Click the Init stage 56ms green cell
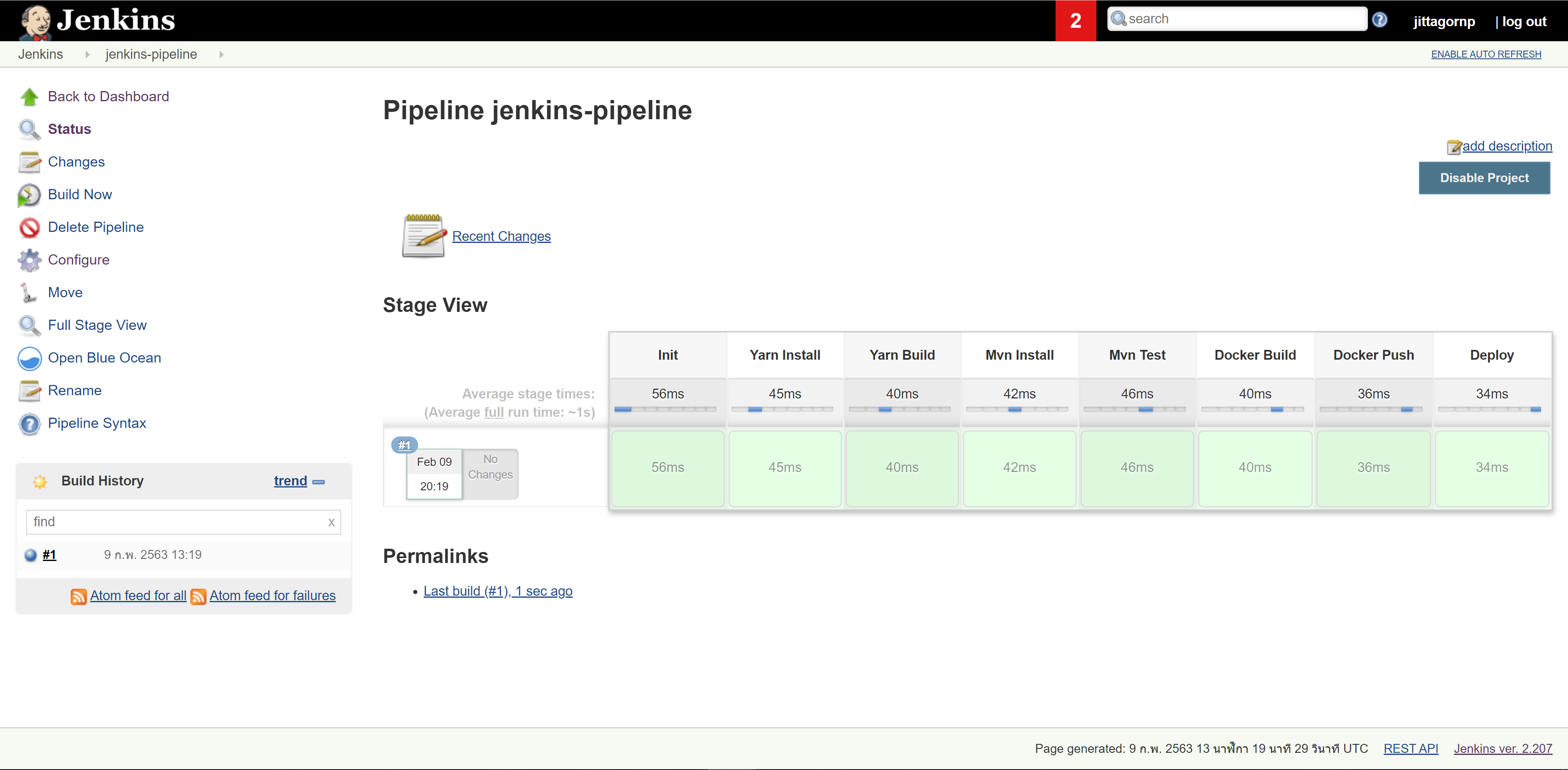Screen dimensions: 1568x770 [x=668, y=468]
